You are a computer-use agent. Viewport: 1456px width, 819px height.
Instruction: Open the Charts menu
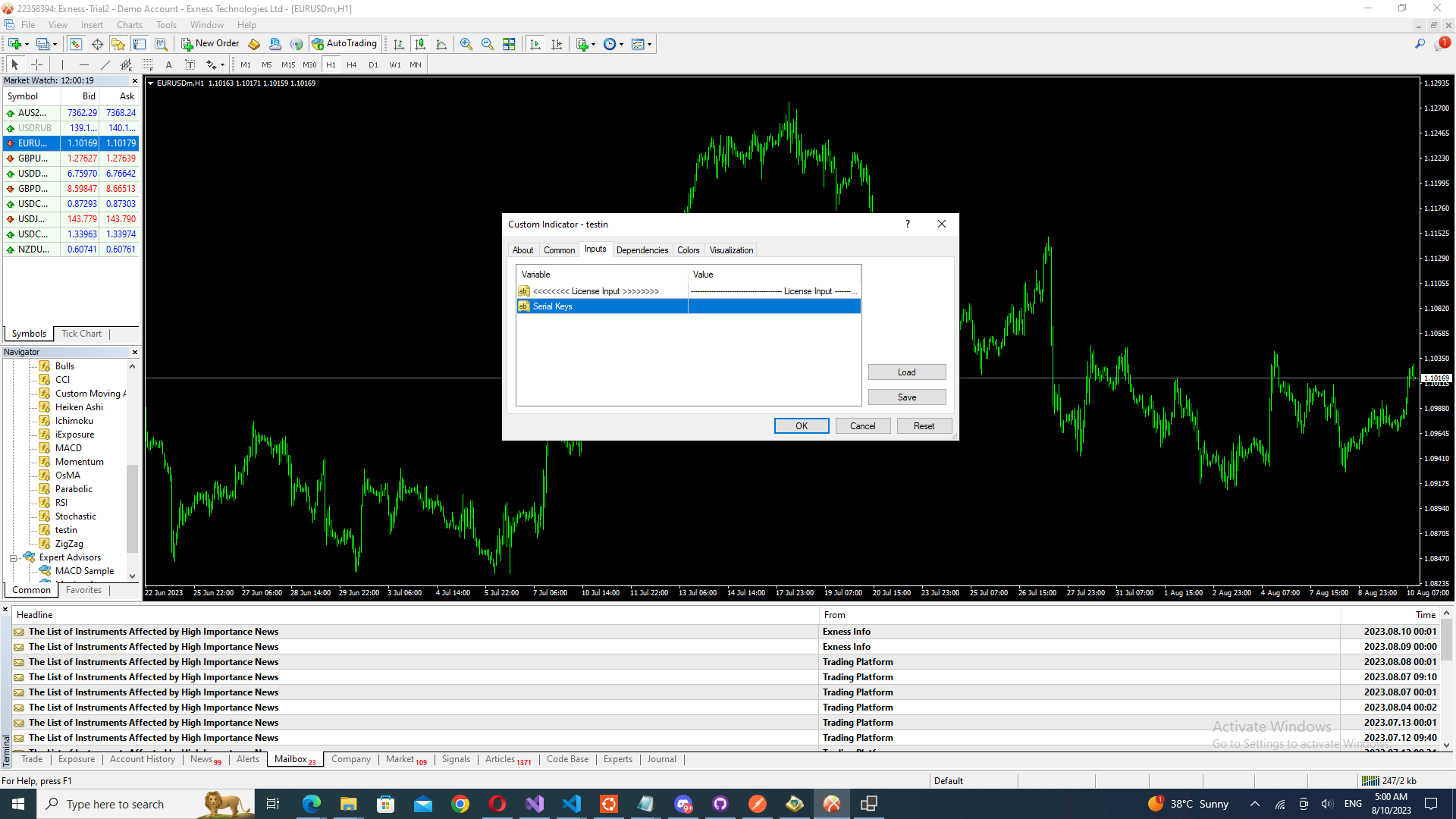click(x=129, y=25)
